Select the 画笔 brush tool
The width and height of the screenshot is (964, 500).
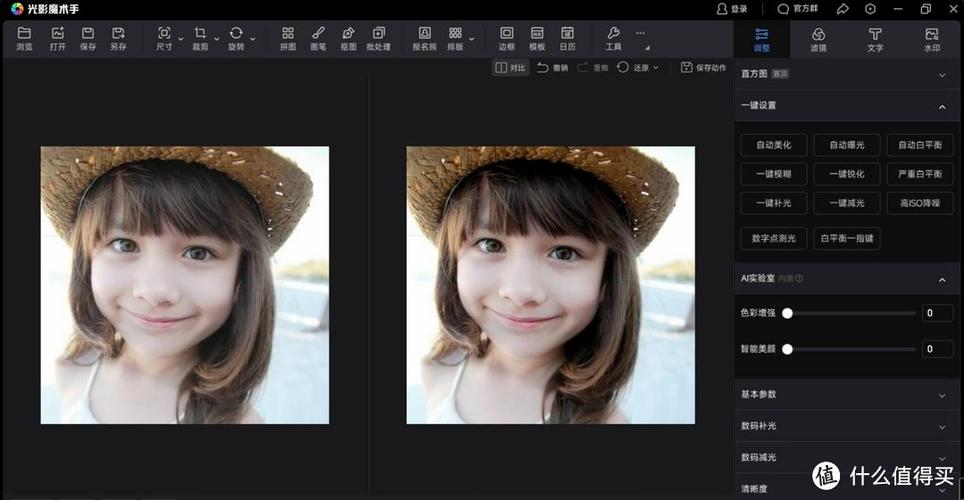click(318, 39)
